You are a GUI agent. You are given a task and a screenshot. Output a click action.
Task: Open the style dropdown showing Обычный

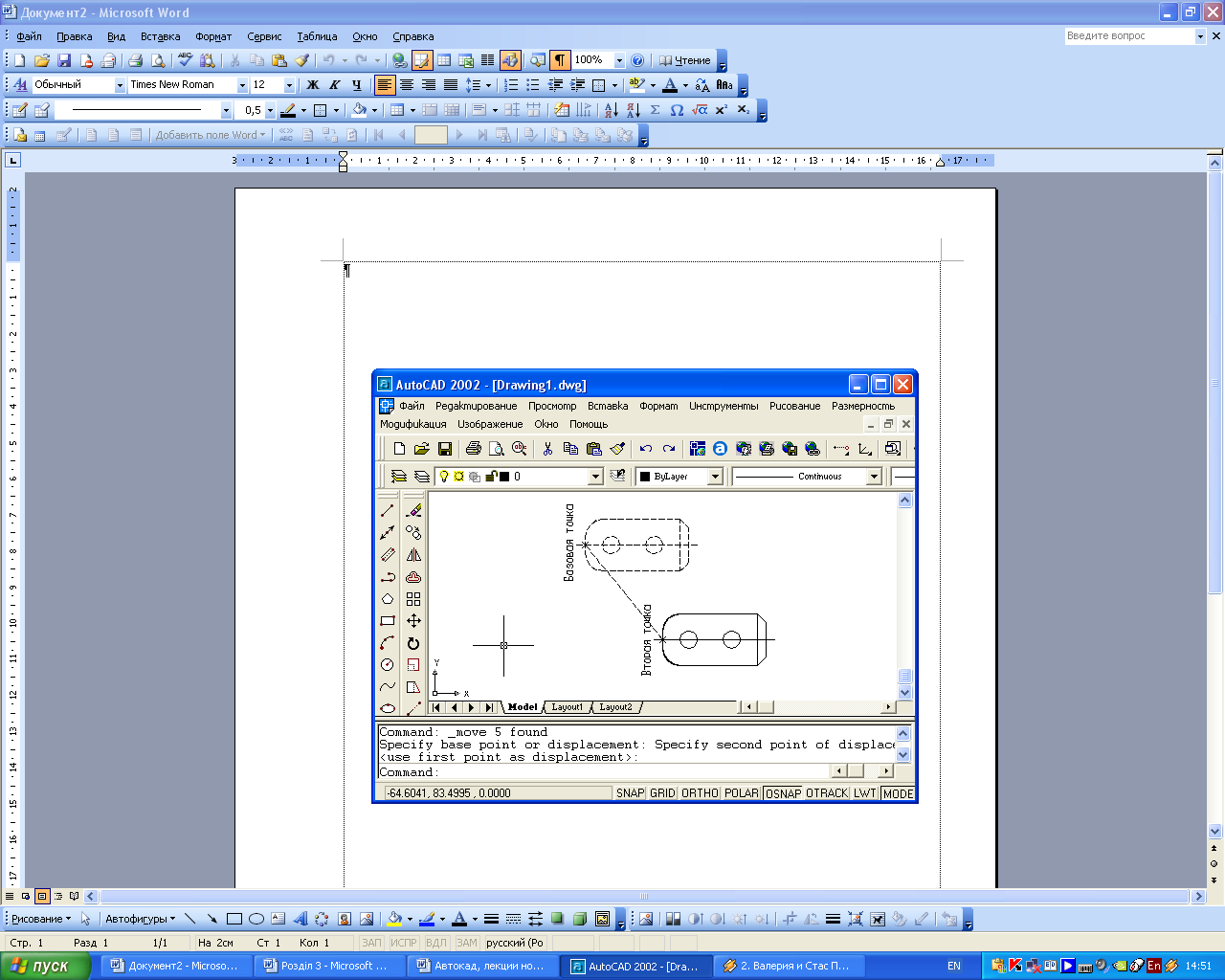121,85
